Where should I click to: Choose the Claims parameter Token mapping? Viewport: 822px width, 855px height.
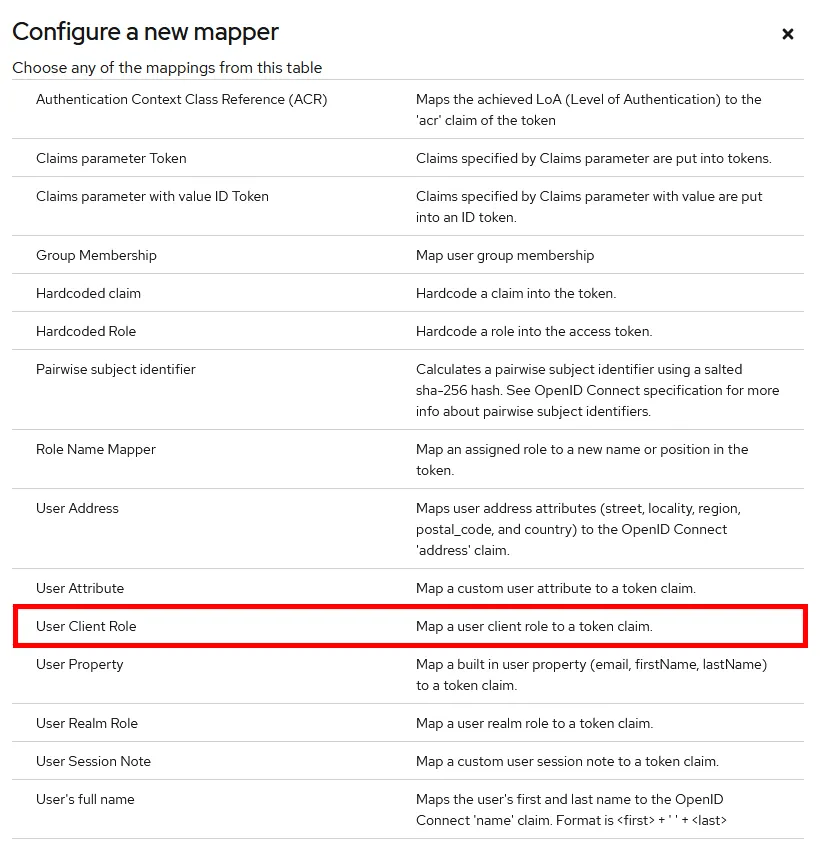tap(111, 158)
